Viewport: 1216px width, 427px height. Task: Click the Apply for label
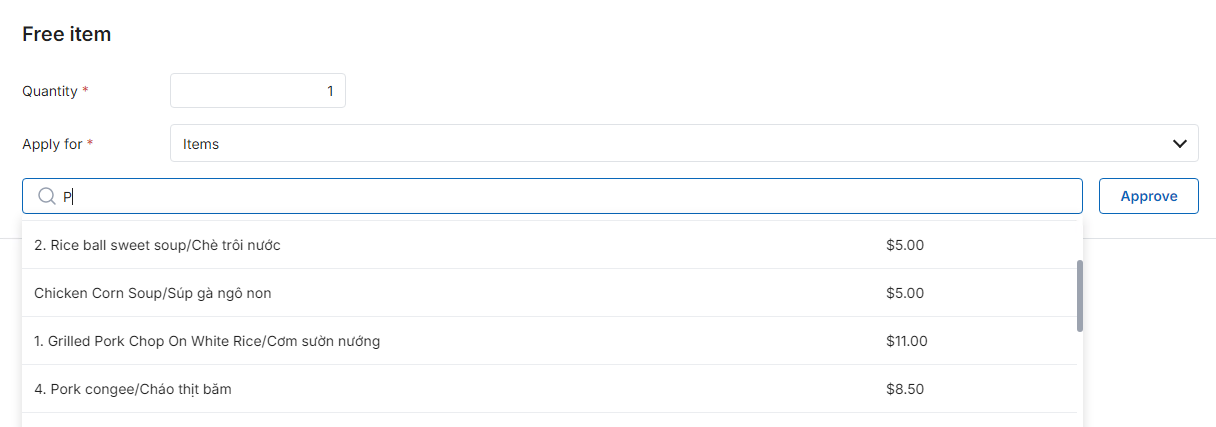[52, 144]
